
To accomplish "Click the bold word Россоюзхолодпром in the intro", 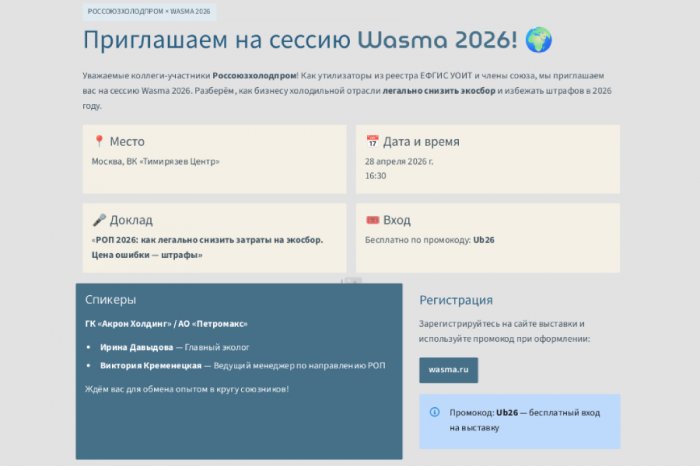I will coord(254,75).
